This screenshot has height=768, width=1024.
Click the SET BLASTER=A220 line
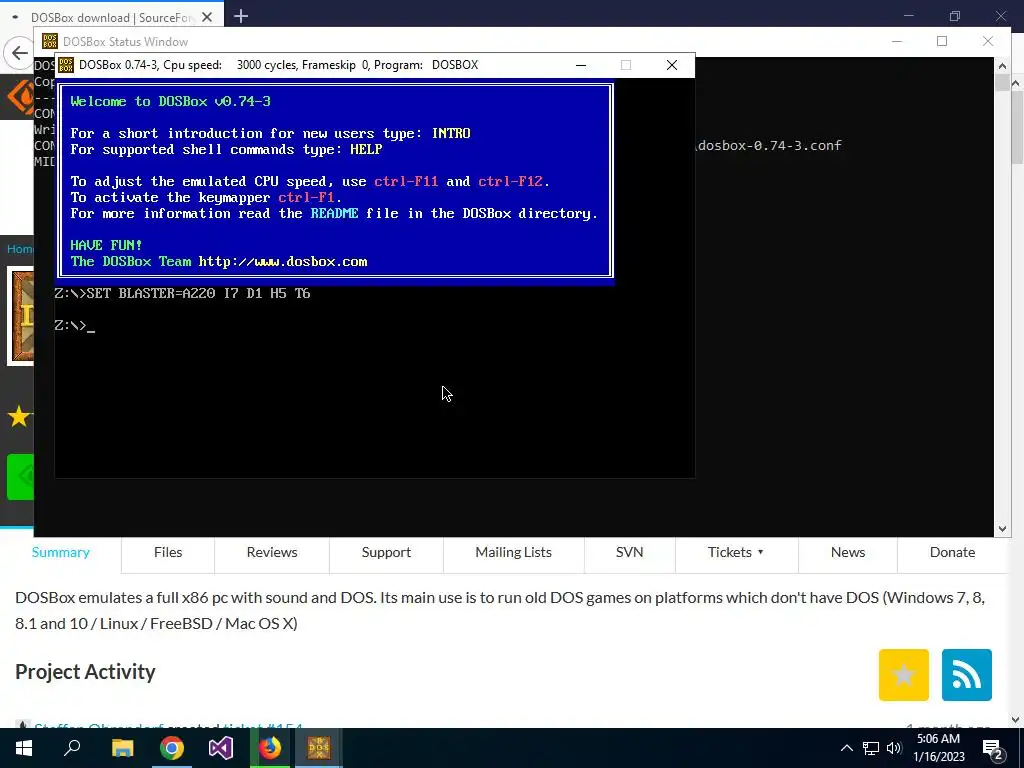click(x=182, y=293)
